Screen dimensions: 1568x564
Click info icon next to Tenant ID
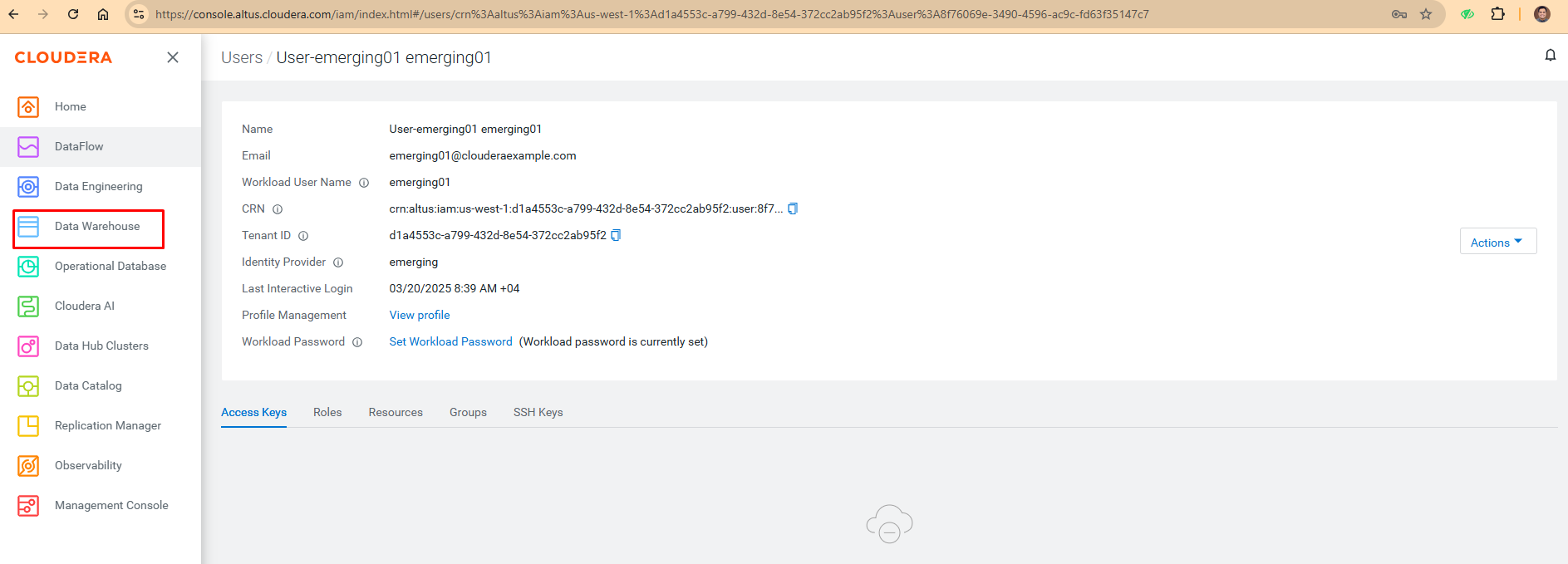(303, 236)
